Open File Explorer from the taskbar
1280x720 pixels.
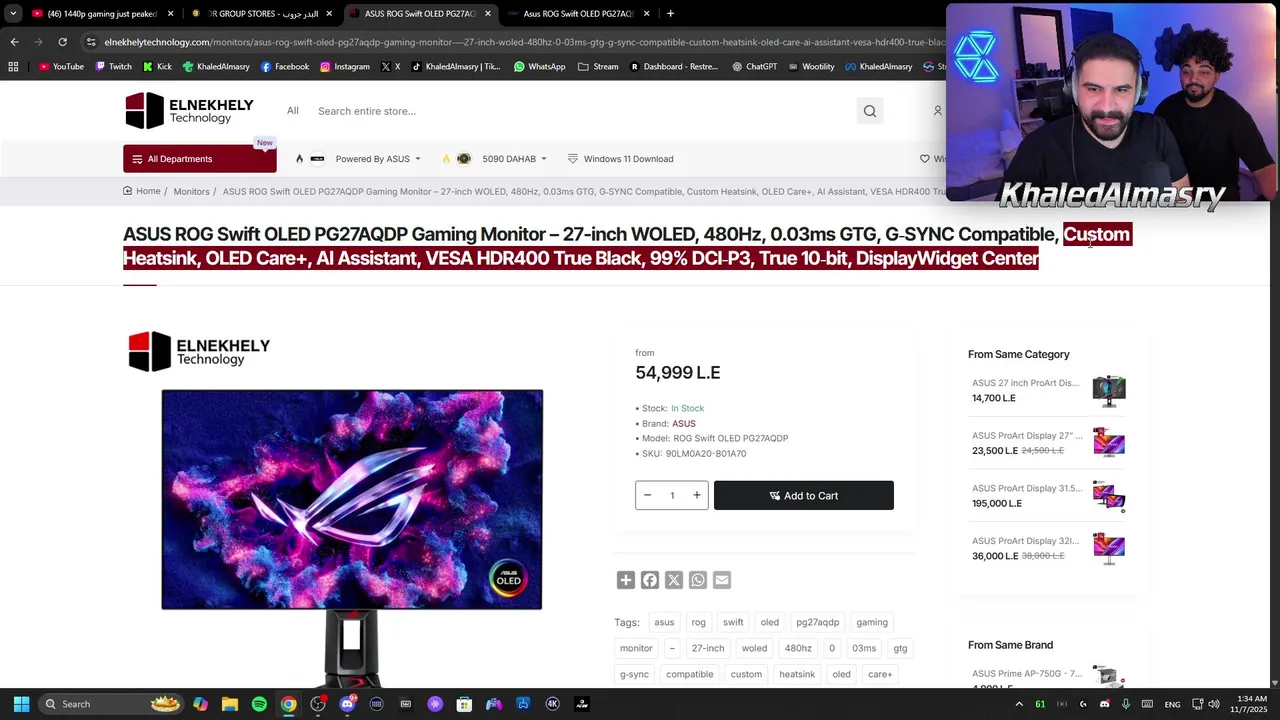tap(230, 704)
